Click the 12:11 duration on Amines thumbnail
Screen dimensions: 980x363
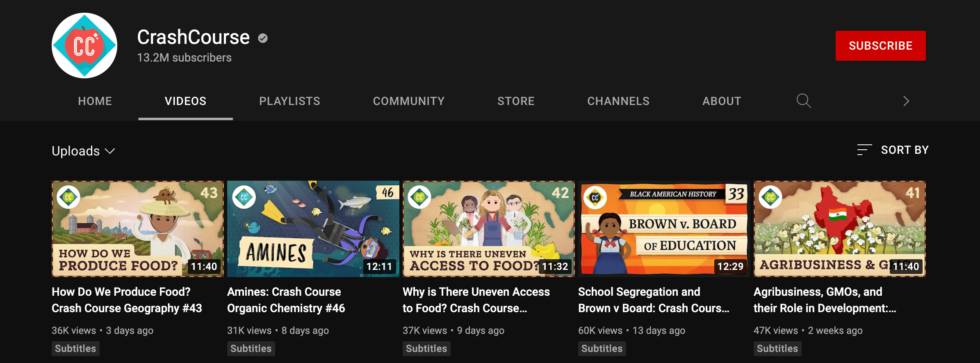379,267
